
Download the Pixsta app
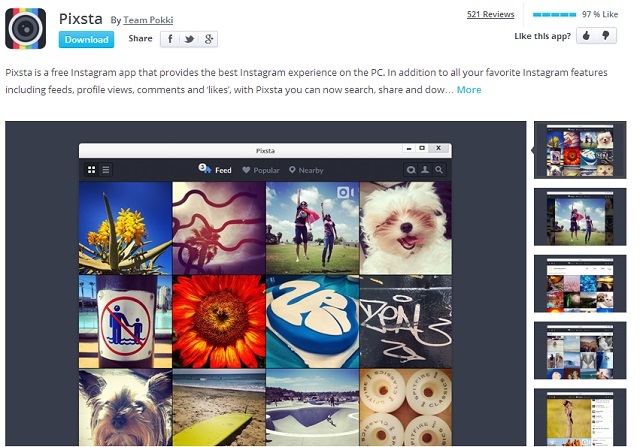[86, 40]
